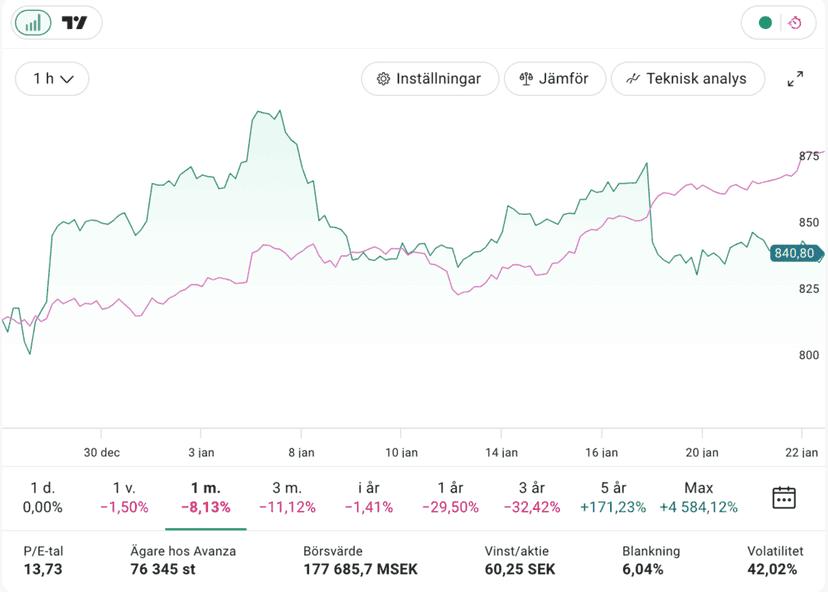Click the Jämför compare button
The width and height of the screenshot is (828, 592).
[x=555, y=79]
